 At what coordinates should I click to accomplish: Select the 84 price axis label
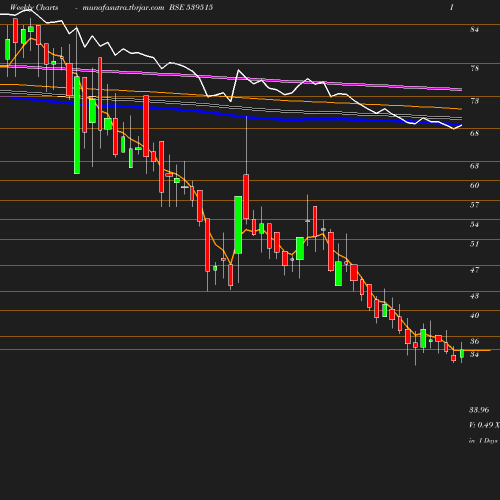(474, 29)
